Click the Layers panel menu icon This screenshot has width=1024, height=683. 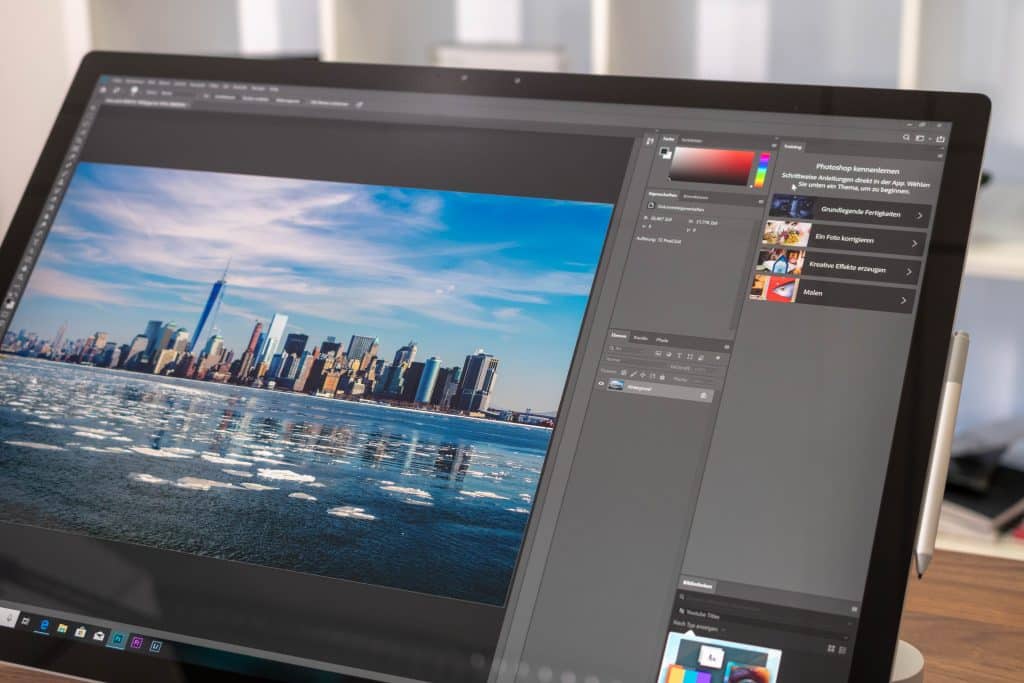point(727,345)
